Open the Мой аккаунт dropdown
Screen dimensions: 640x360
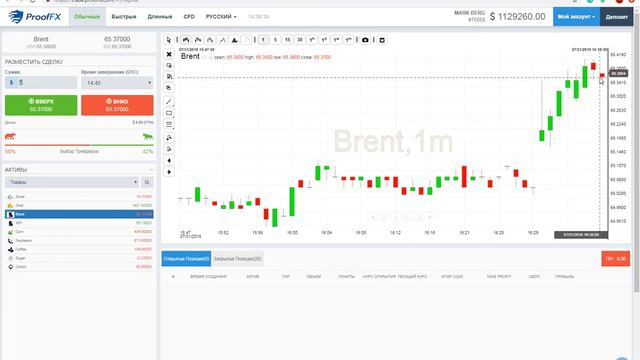click(x=576, y=17)
